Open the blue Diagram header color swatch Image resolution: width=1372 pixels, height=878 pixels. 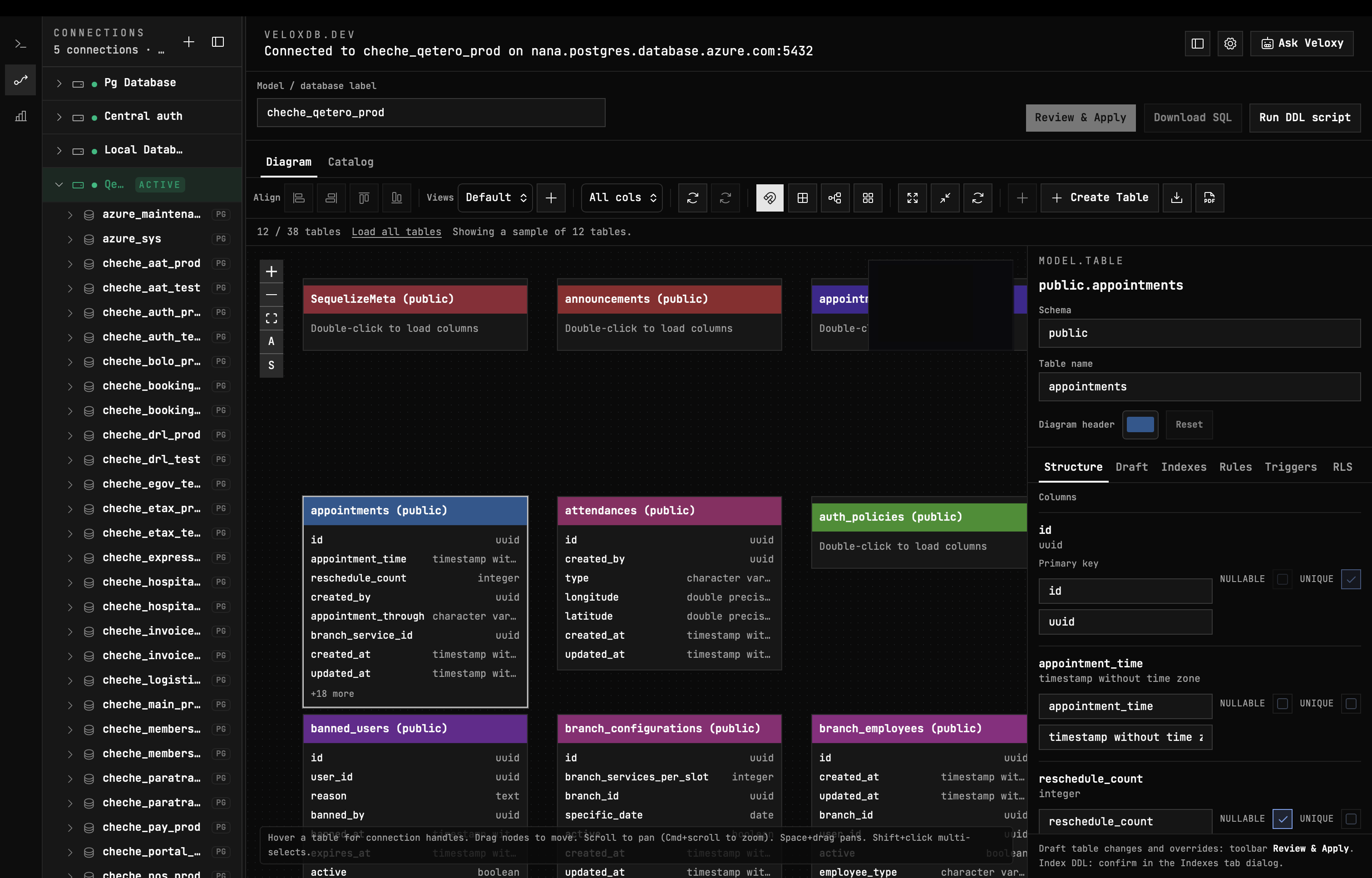point(1140,425)
